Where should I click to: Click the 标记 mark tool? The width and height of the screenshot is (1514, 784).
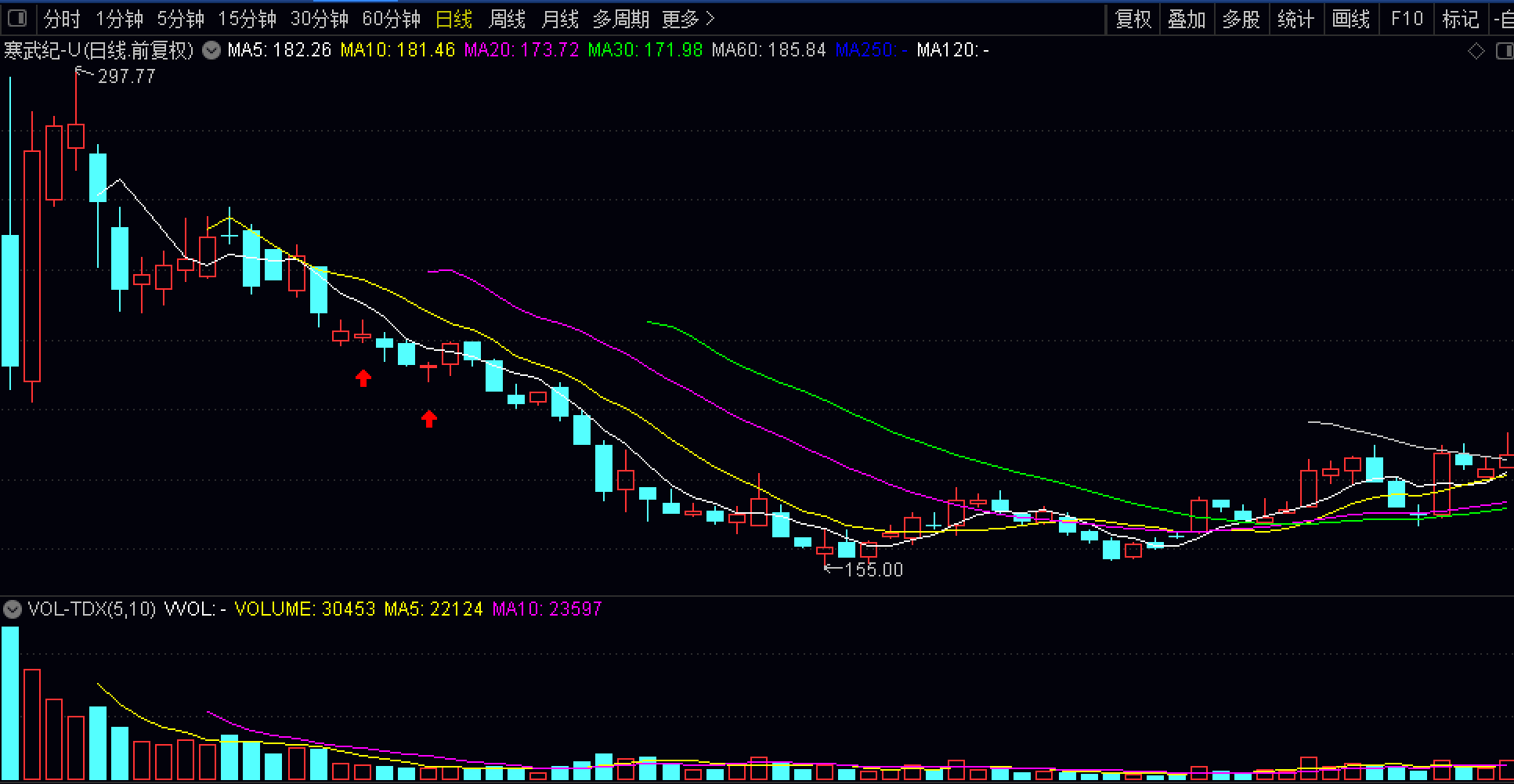pos(1460,19)
